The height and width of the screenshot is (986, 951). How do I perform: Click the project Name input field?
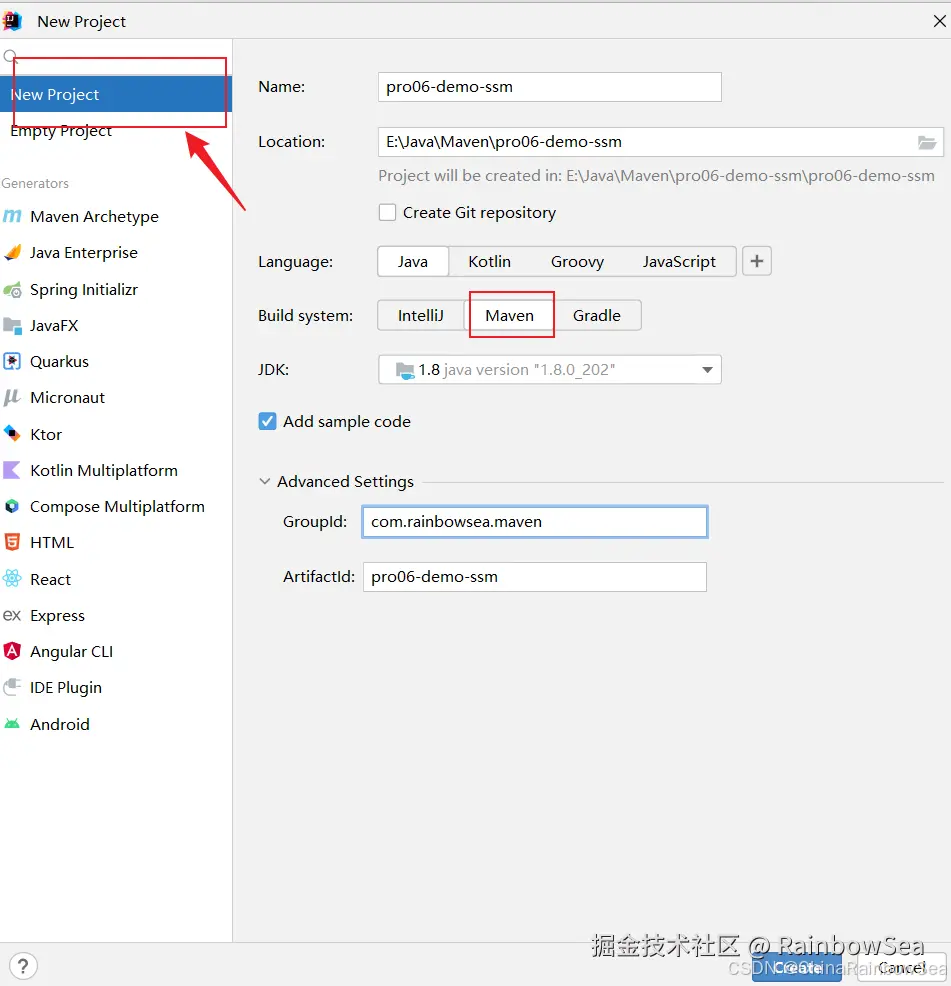550,87
